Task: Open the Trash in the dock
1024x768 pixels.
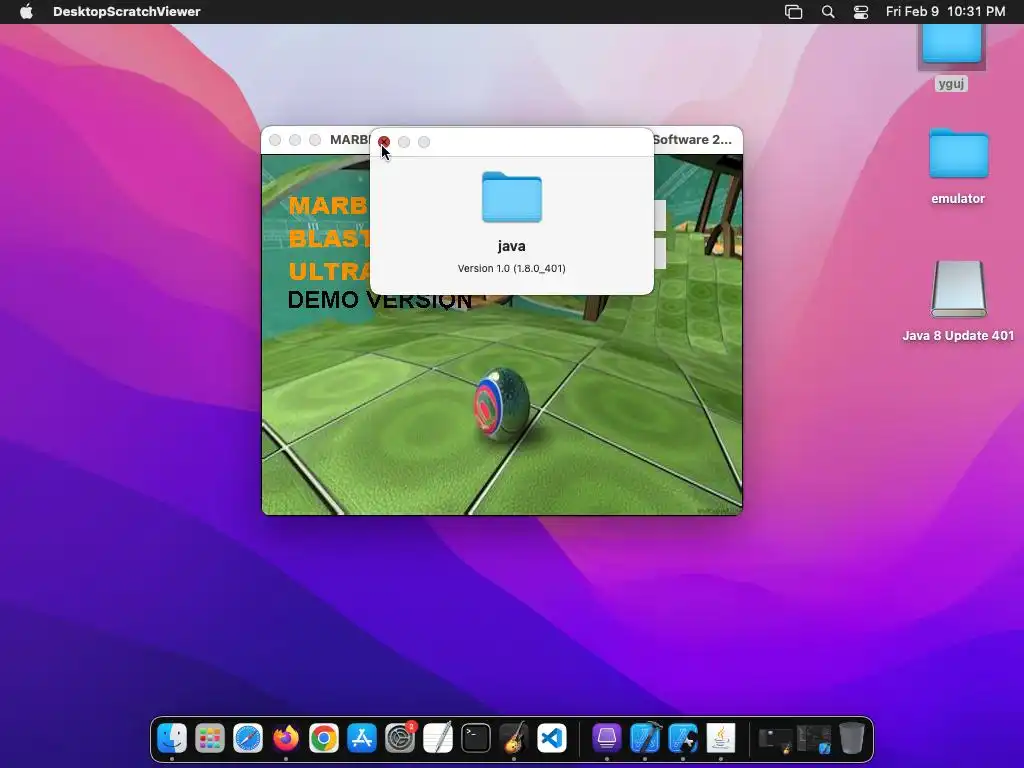Action: tap(852, 739)
